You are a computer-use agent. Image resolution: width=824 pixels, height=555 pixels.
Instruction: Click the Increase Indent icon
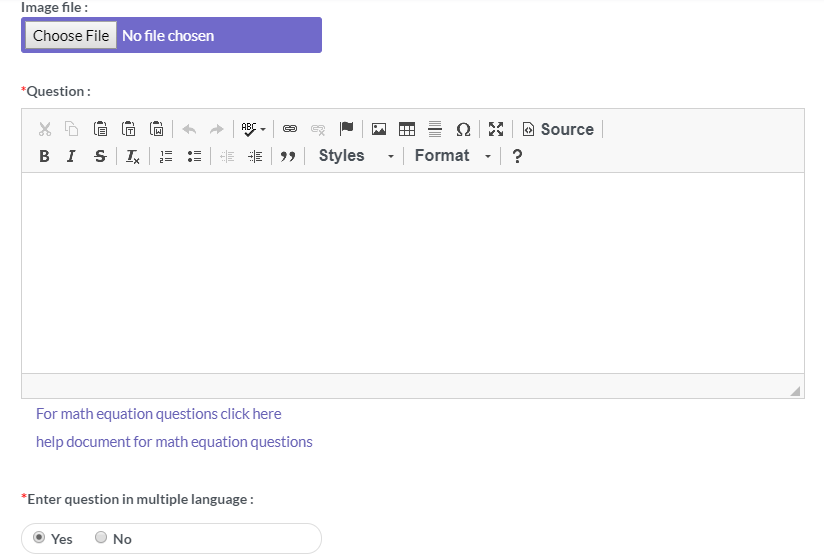pos(255,156)
